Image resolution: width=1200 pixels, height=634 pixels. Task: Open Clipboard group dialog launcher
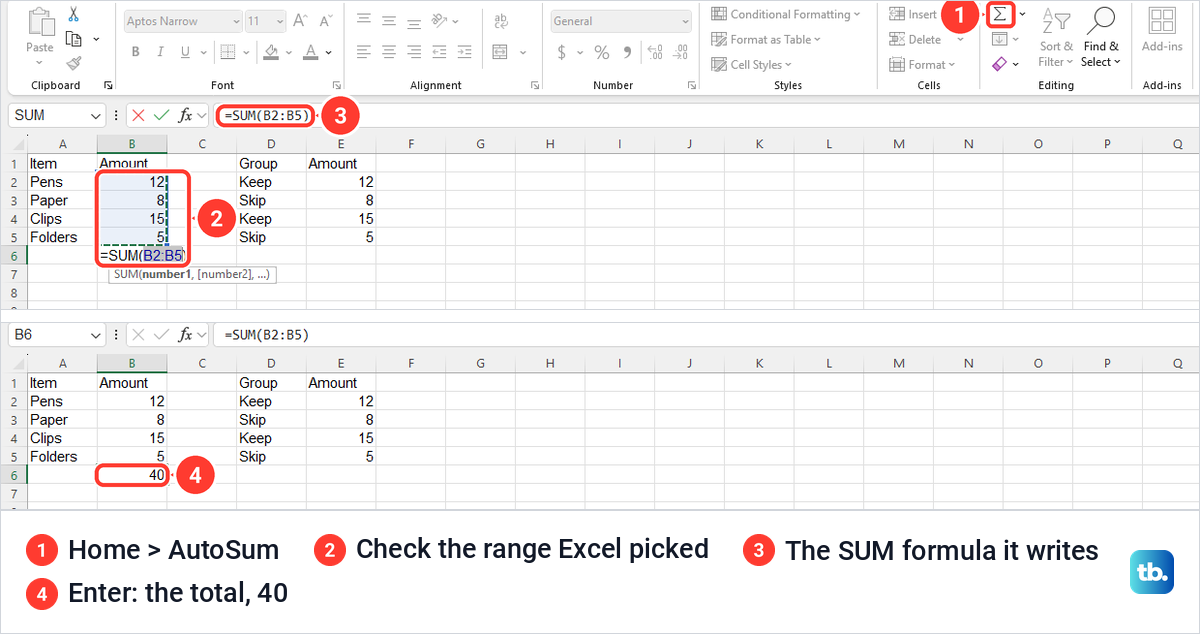coord(108,85)
